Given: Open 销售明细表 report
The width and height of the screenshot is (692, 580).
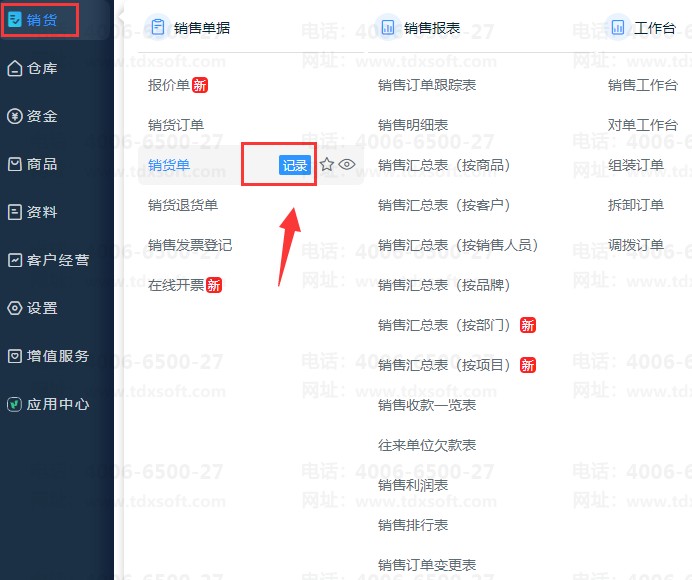Looking at the screenshot, I should point(413,125).
